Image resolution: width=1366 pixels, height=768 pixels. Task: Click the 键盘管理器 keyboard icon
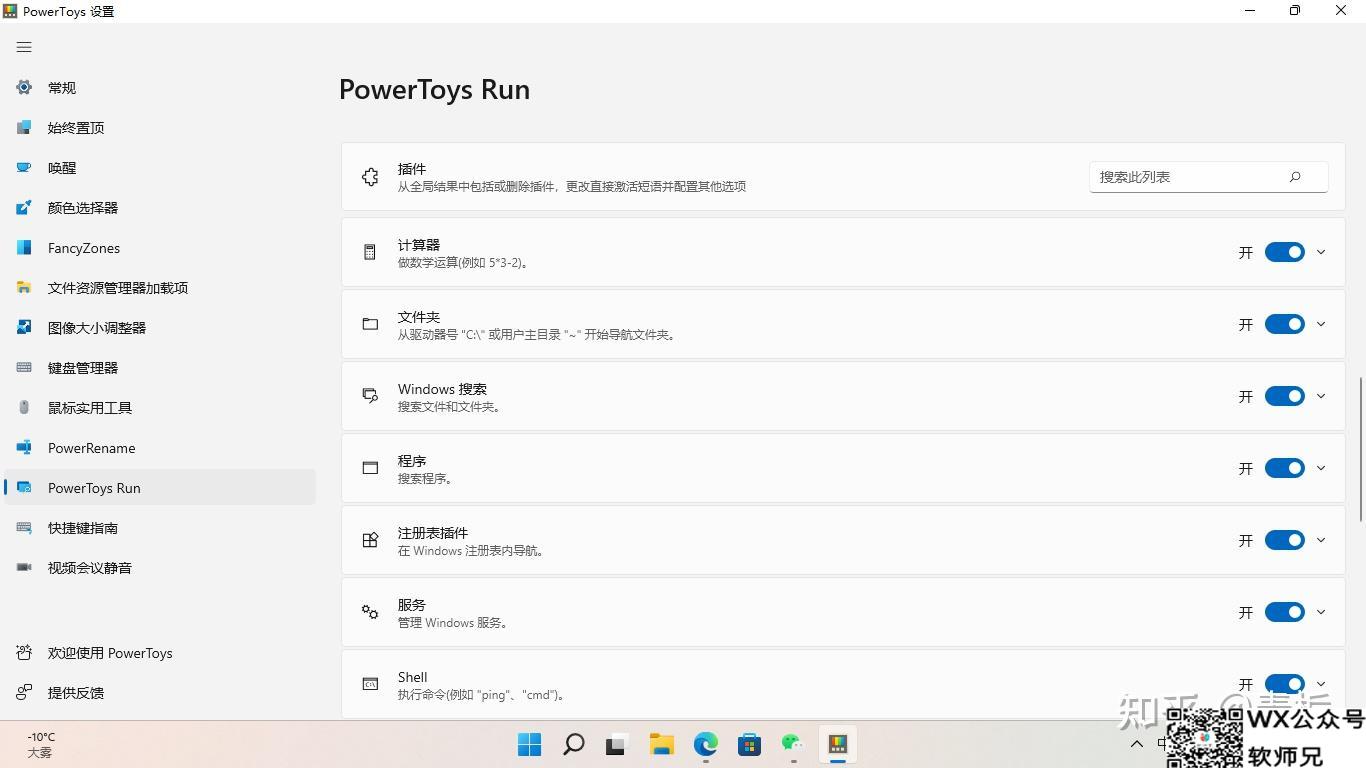(24, 368)
